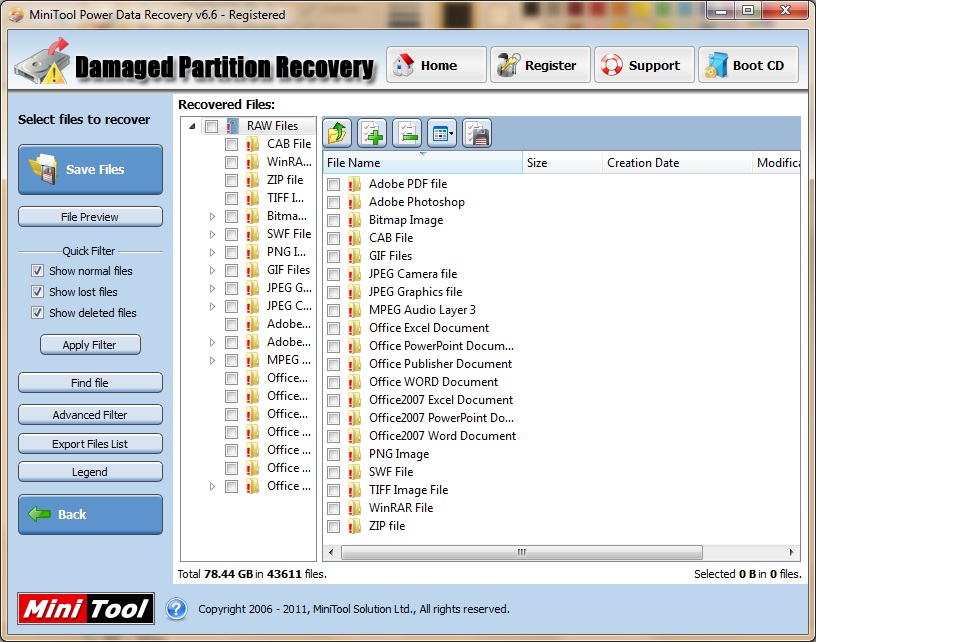960x642 pixels.
Task: Click the Save Files button
Action: 91,170
